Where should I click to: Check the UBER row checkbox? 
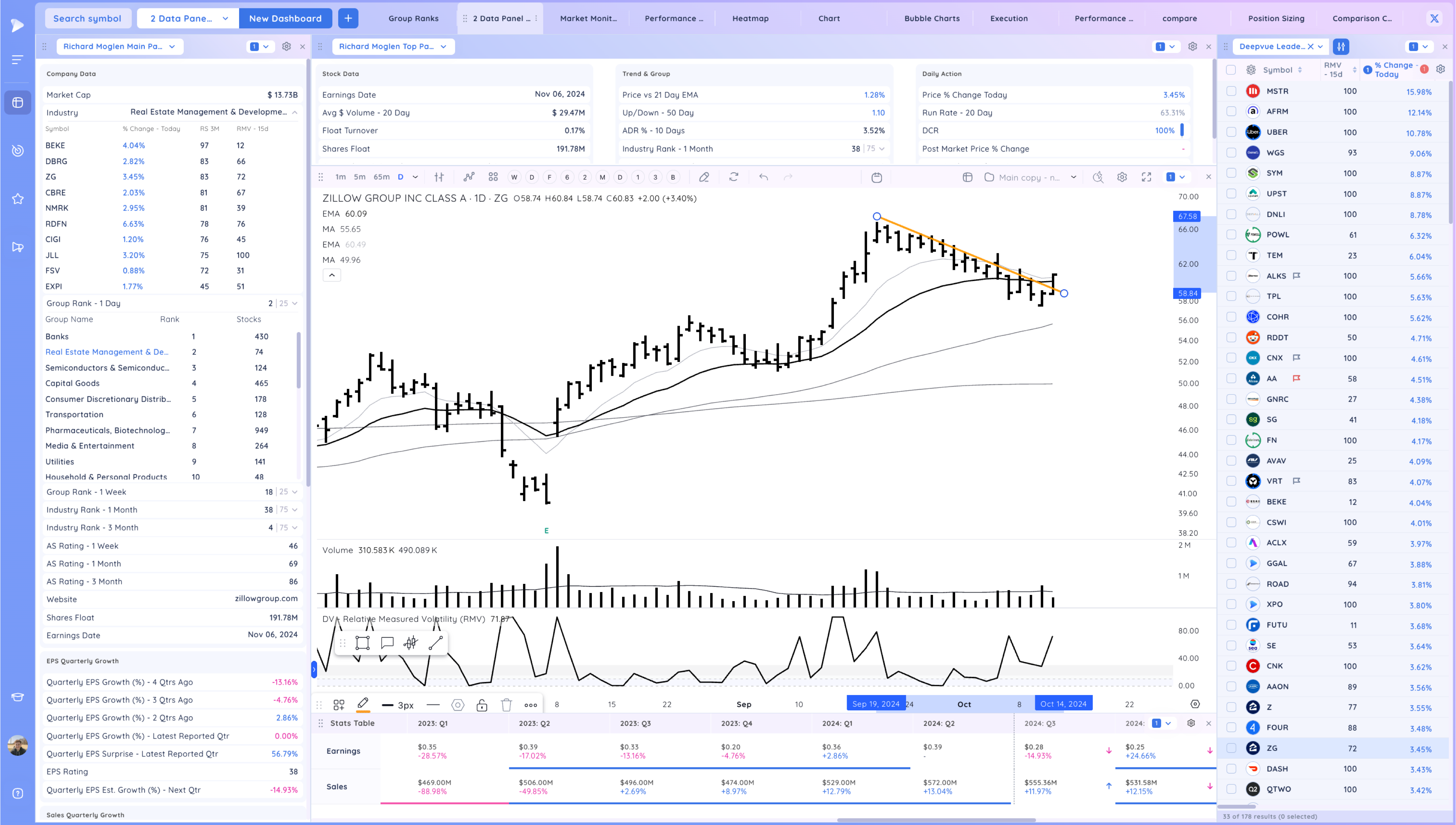(1231, 132)
